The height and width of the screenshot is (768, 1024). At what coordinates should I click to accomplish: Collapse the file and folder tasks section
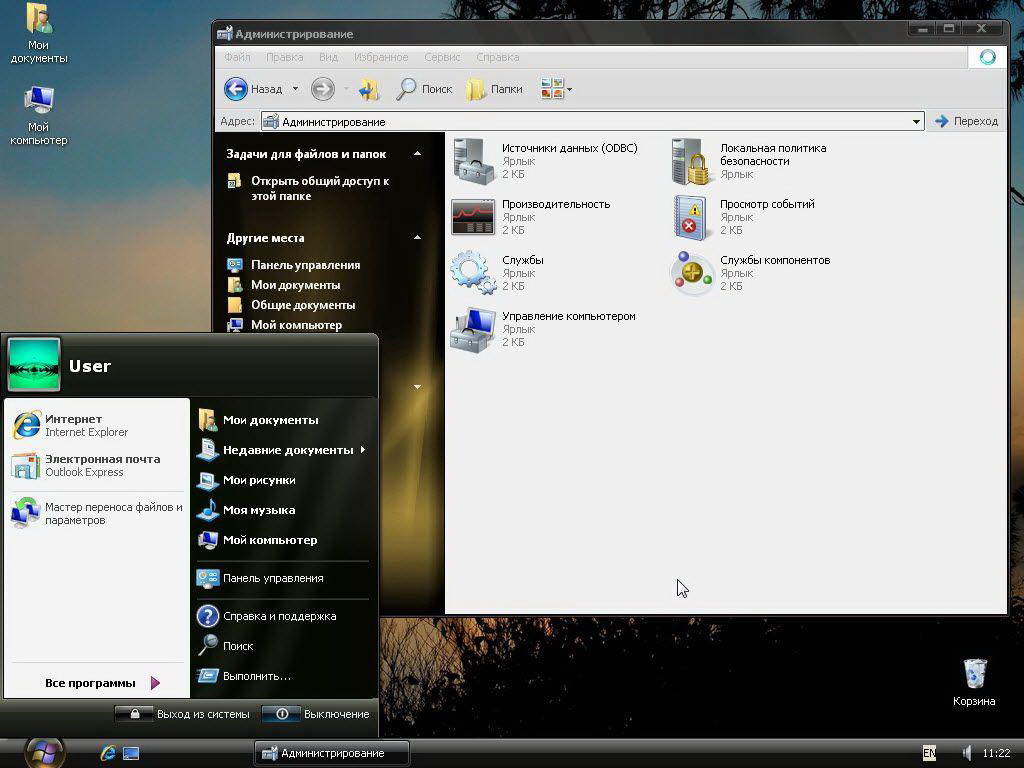point(417,154)
